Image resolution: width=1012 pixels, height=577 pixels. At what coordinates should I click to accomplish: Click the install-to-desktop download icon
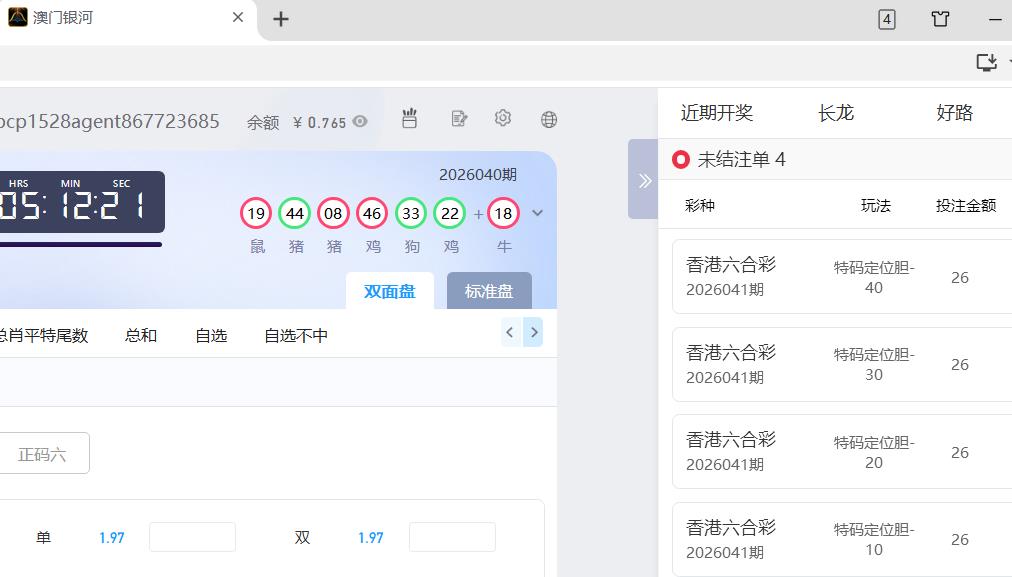coord(986,63)
